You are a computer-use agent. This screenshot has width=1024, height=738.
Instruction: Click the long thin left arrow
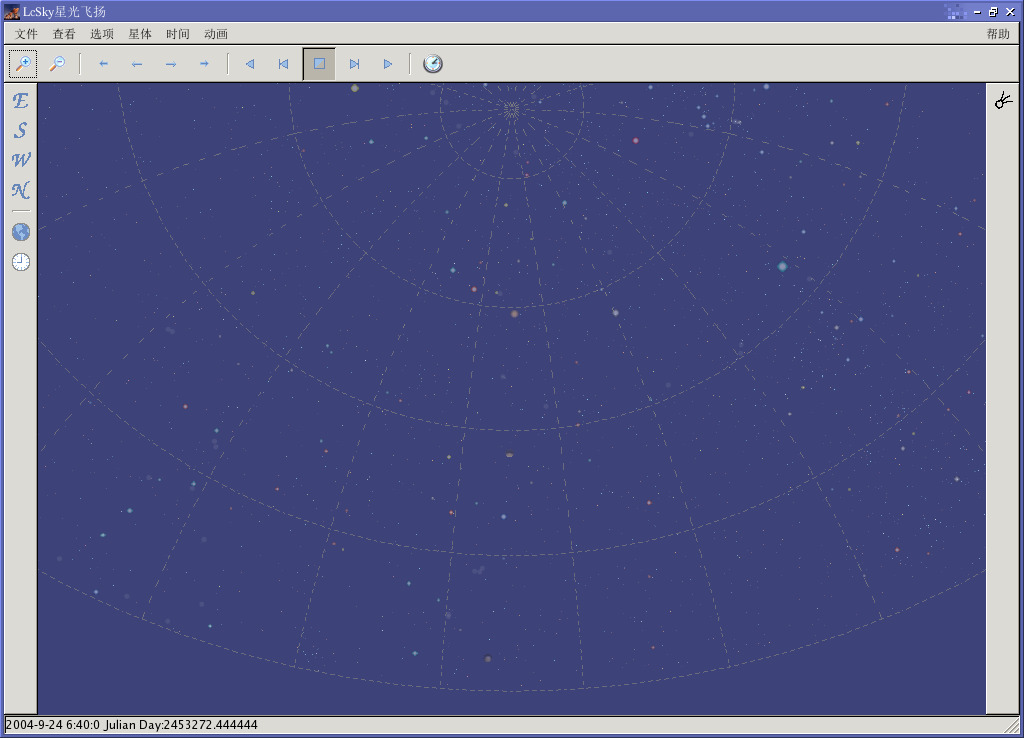pyautogui.click(x=137, y=63)
